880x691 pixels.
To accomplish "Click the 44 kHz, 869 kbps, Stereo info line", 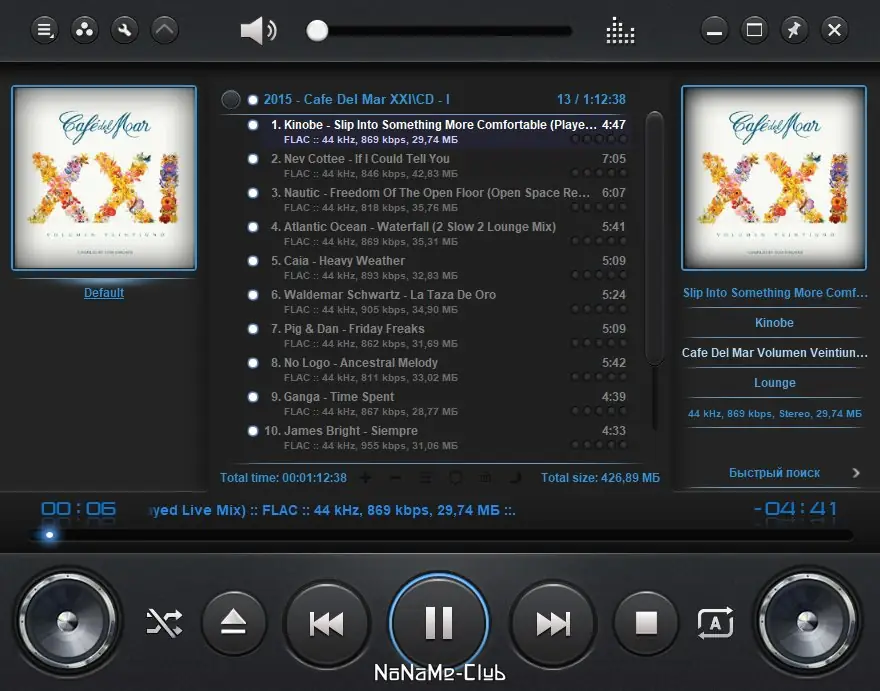I will [774, 414].
